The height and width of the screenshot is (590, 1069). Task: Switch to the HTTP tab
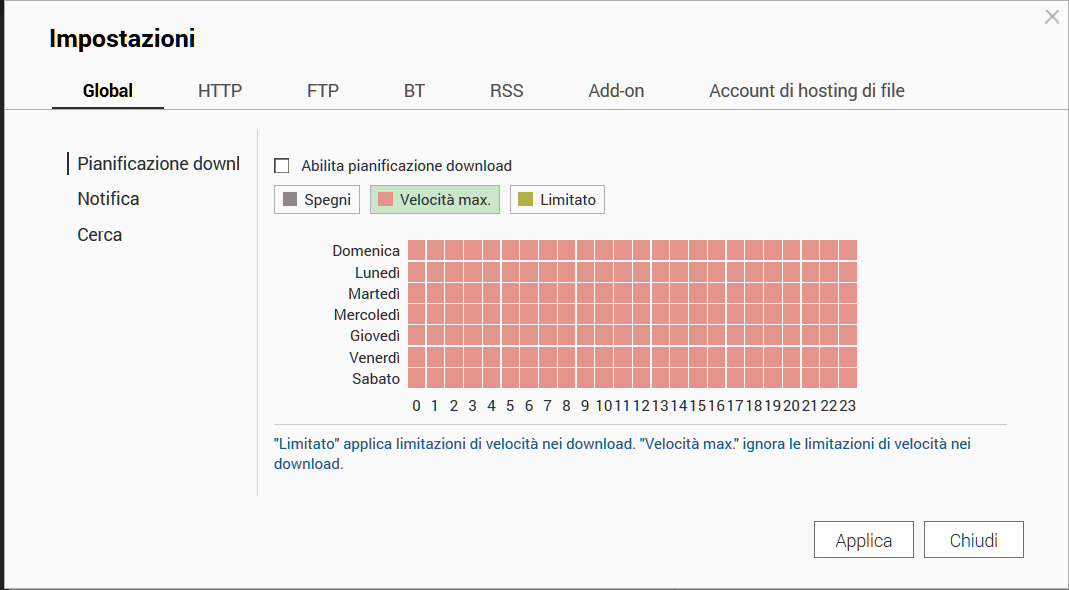click(x=220, y=91)
